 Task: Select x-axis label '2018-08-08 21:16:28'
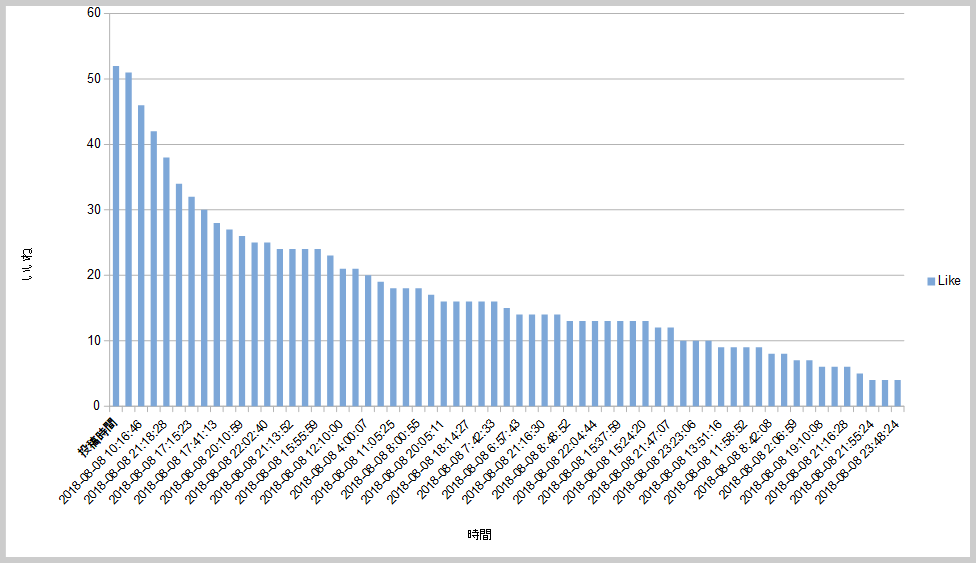pyautogui.click(x=806, y=461)
